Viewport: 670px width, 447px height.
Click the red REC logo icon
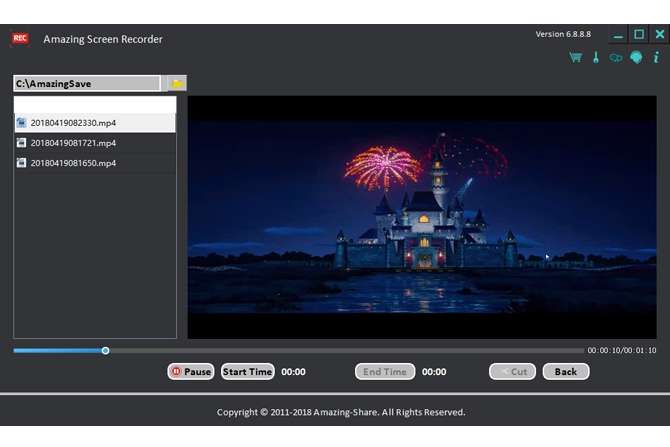[x=20, y=38]
